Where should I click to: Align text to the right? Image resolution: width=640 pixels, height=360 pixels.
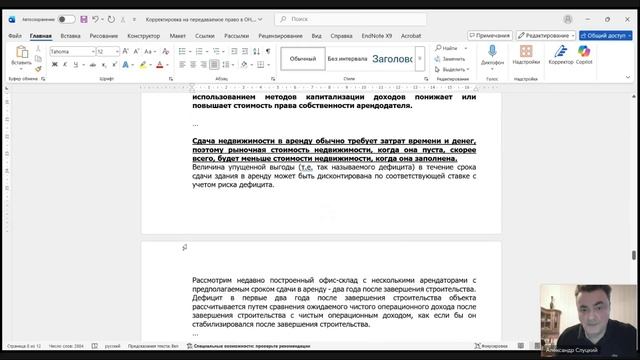(x=203, y=64)
